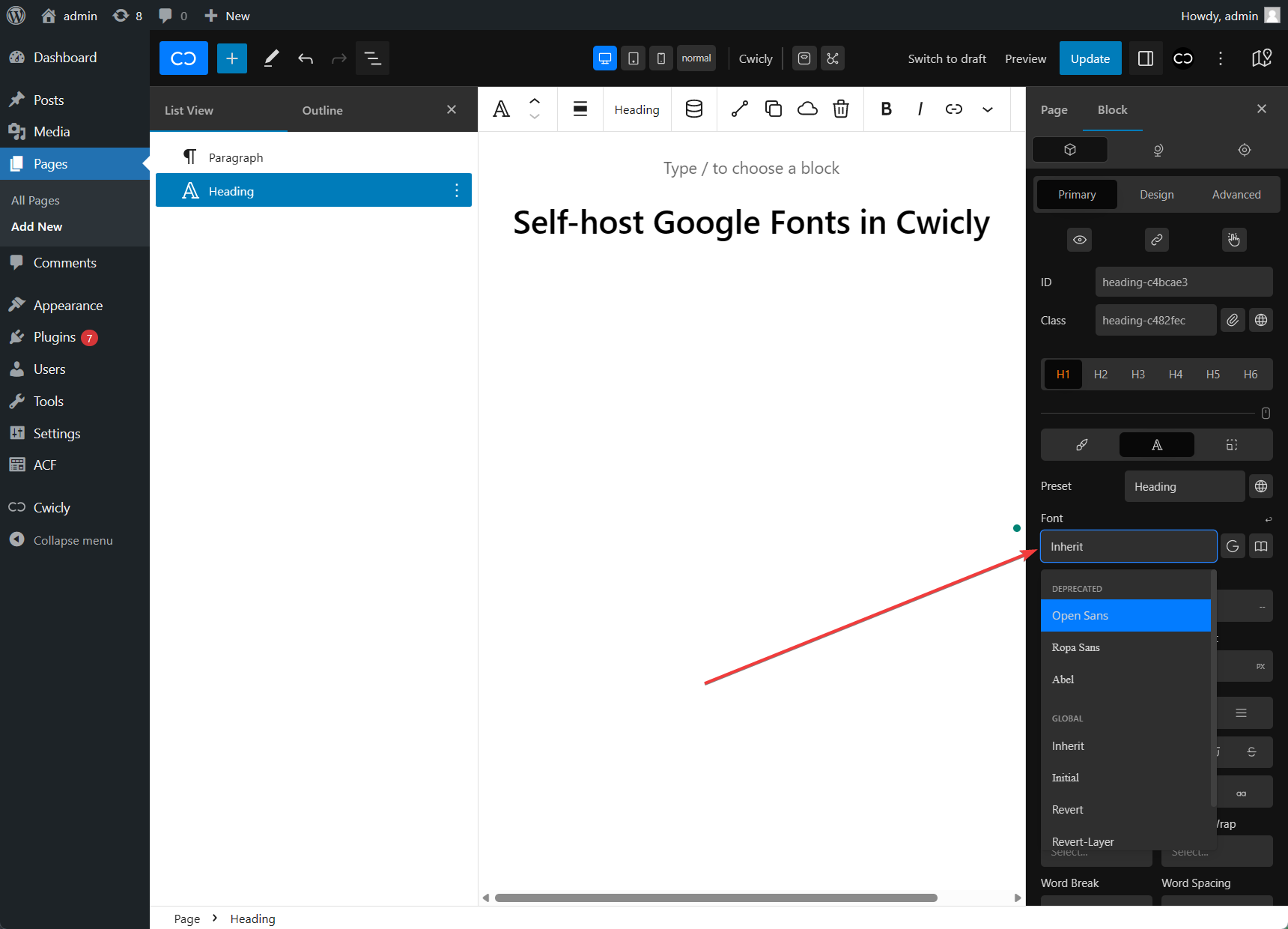This screenshot has width=1288, height=929.
Task: Choose Ropa Sans from font list
Action: pyautogui.click(x=1126, y=647)
